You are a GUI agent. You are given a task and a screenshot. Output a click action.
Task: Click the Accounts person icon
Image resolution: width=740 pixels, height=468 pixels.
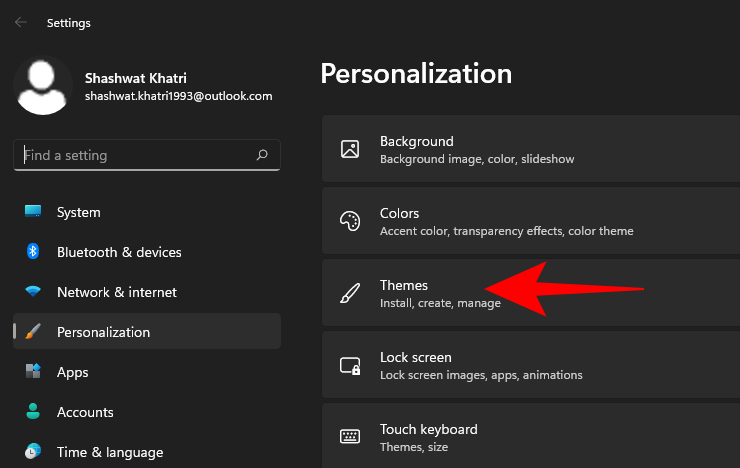pos(33,412)
